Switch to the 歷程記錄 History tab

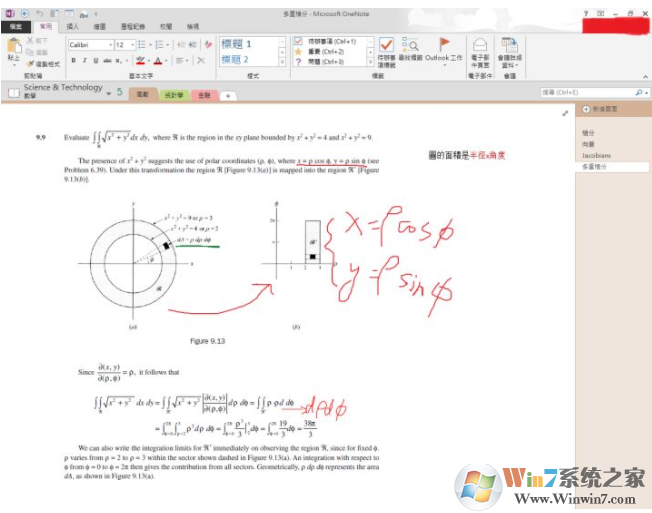coord(133,26)
